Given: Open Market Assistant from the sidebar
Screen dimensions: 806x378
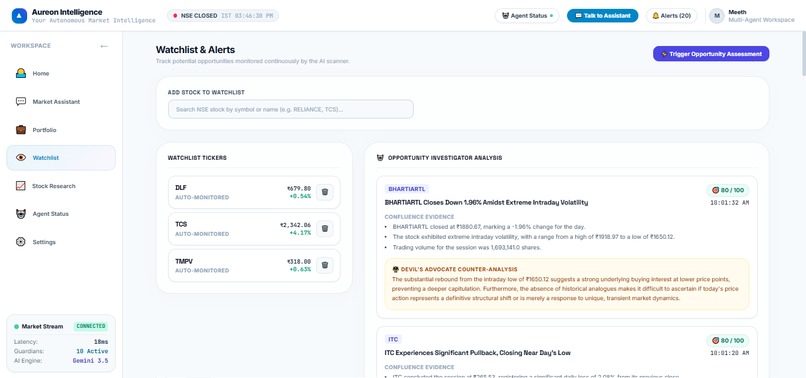Looking at the screenshot, I should tap(61, 102).
